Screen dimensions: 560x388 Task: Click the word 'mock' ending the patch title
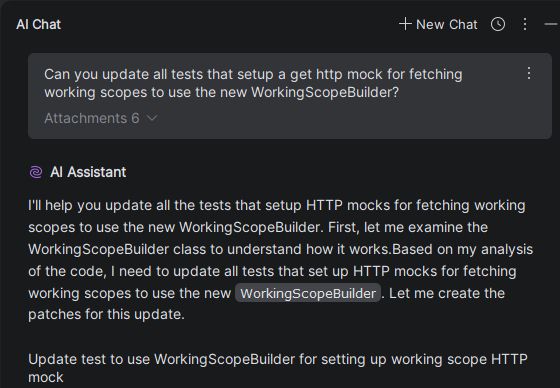pyautogui.click(x=46, y=377)
